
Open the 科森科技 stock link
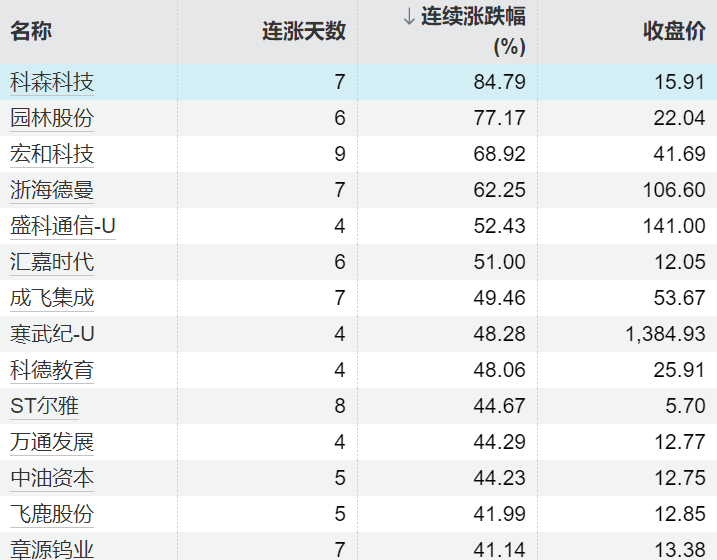pos(52,82)
